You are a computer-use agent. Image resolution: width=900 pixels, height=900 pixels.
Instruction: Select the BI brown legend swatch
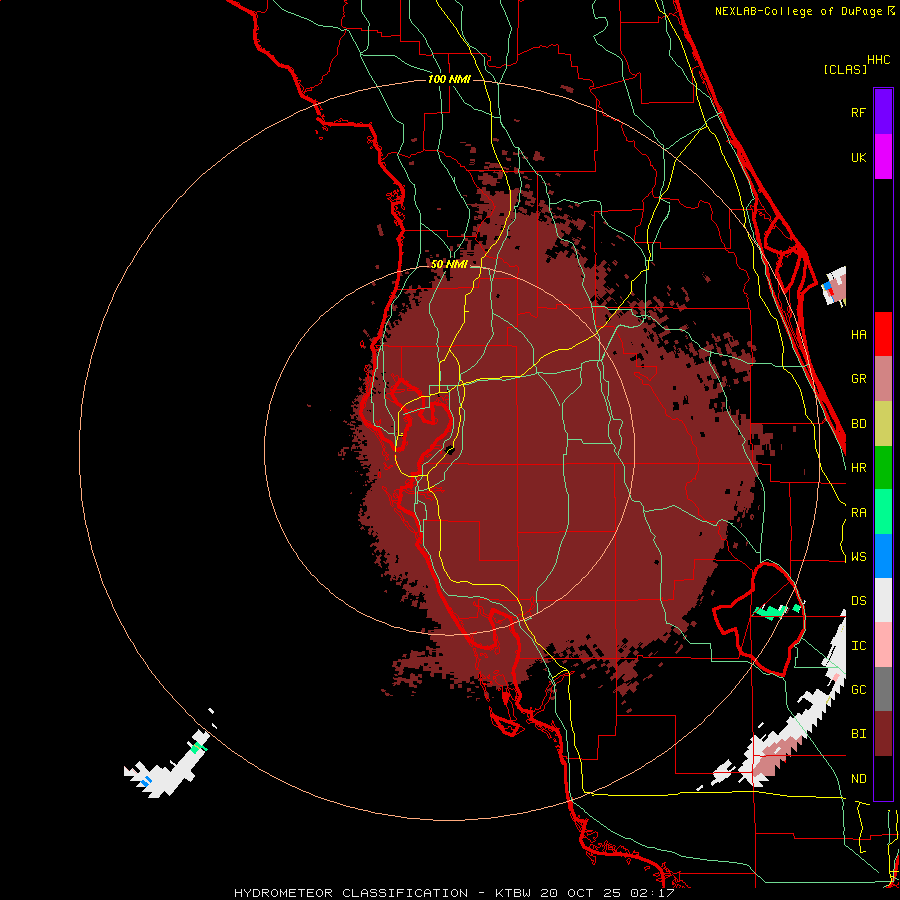(883, 734)
